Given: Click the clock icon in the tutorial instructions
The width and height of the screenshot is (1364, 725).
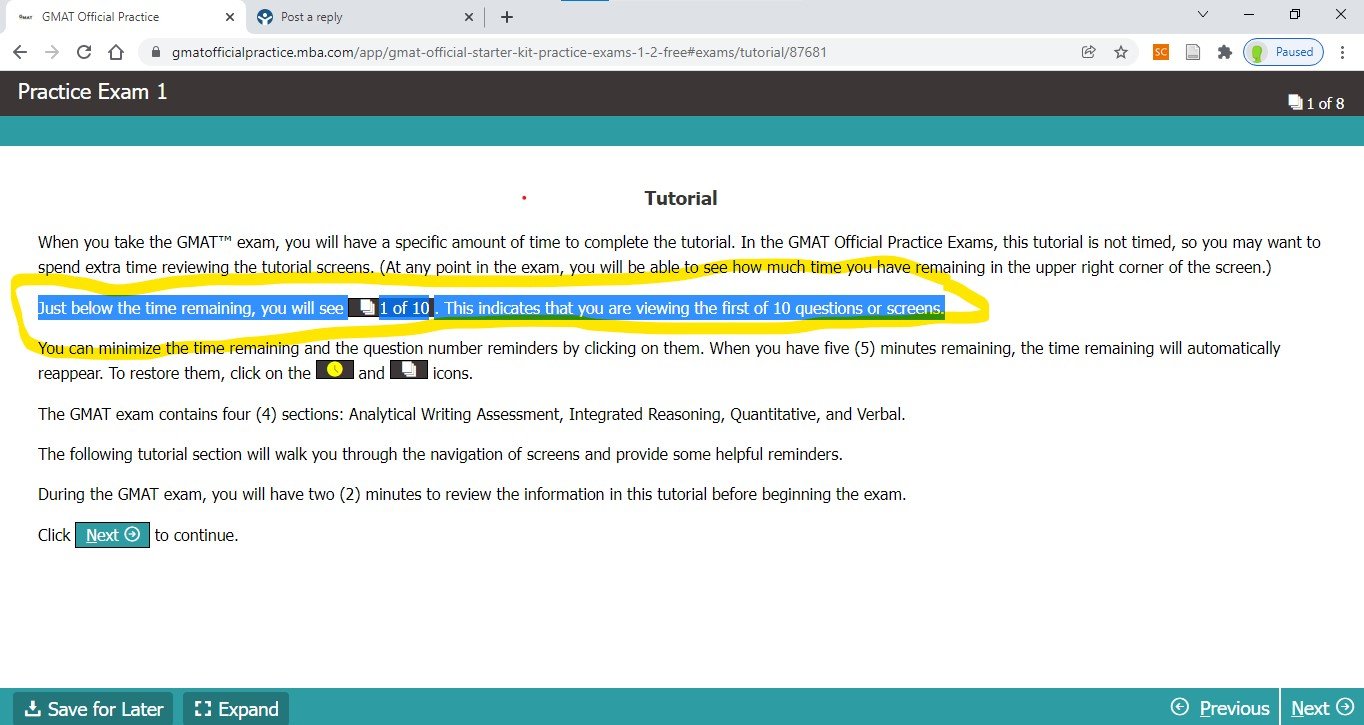Looking at the screenshot, I should (x=335, y=369).
